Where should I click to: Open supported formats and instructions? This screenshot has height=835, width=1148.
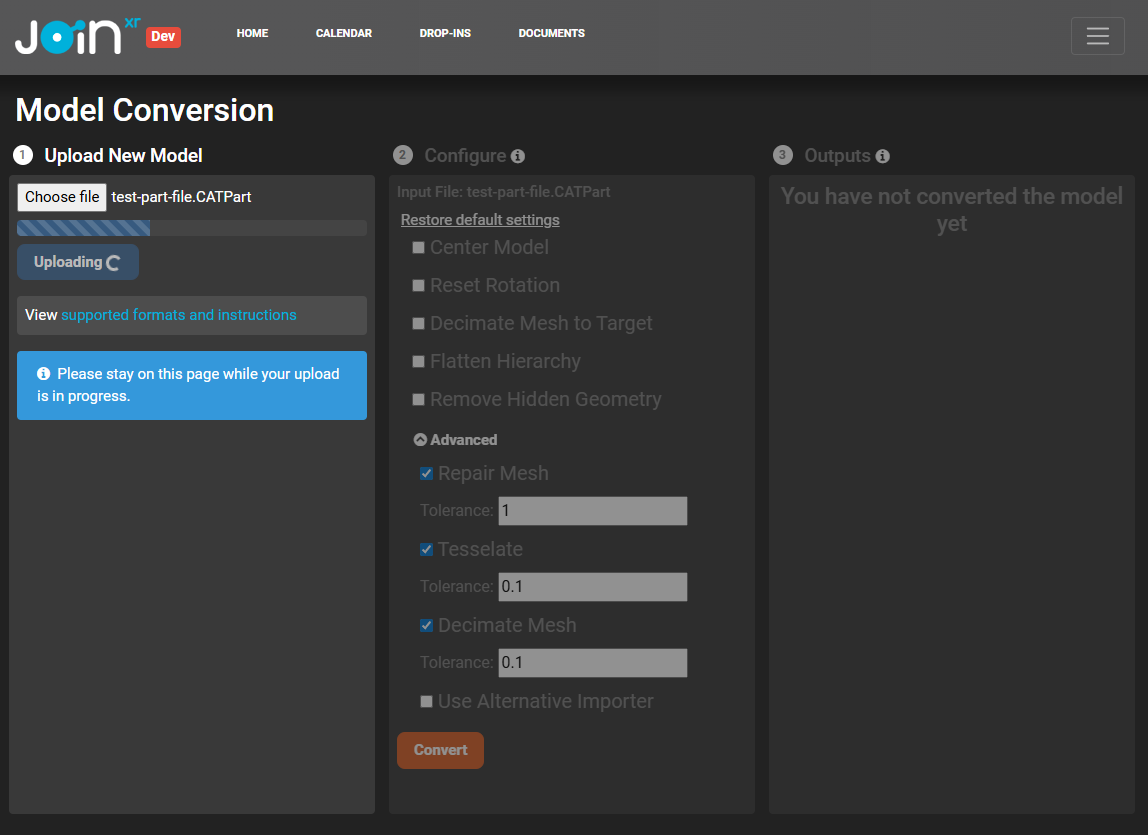point(179,314)
